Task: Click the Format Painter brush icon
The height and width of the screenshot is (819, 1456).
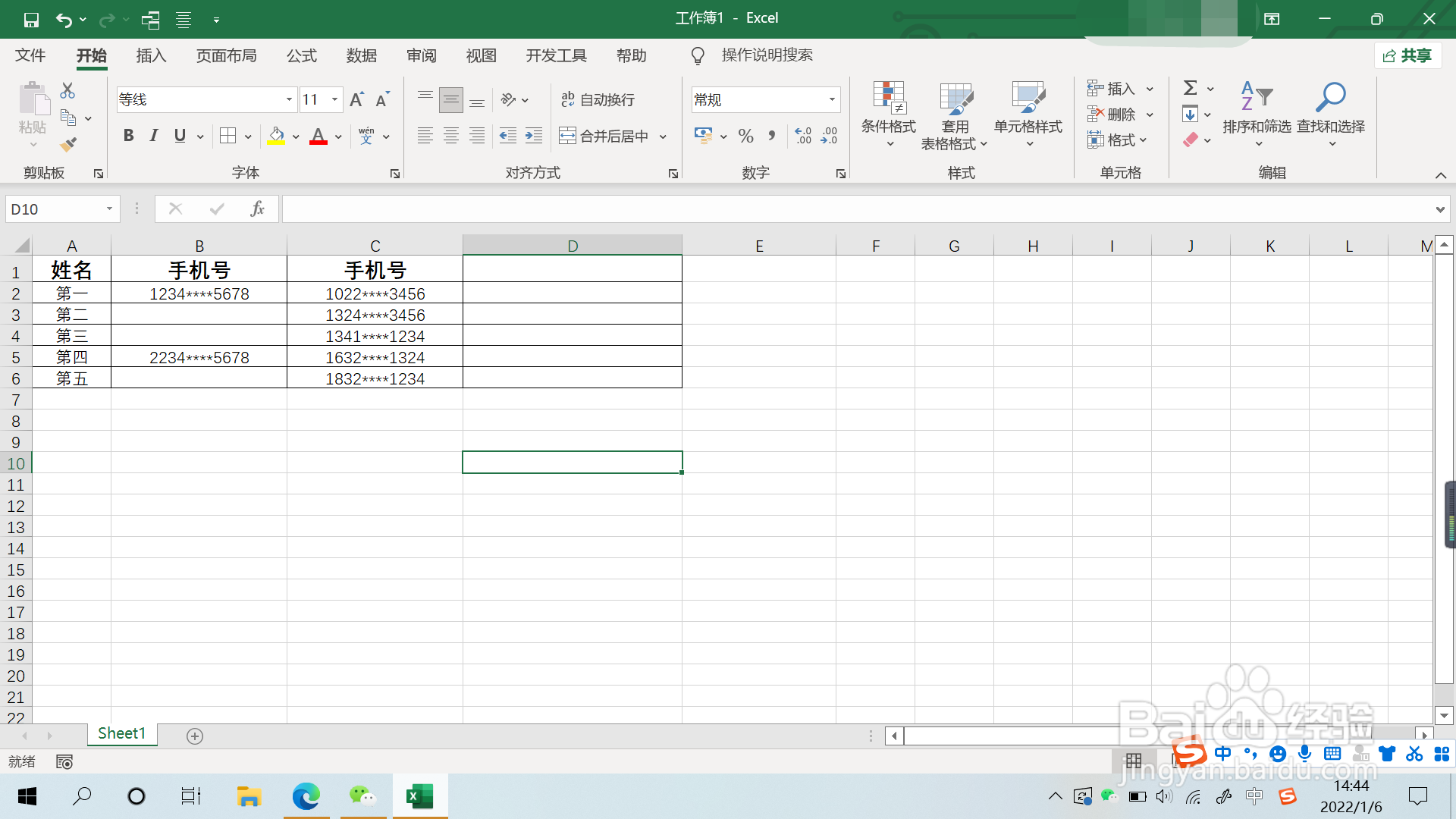Action: pos(69,144)
